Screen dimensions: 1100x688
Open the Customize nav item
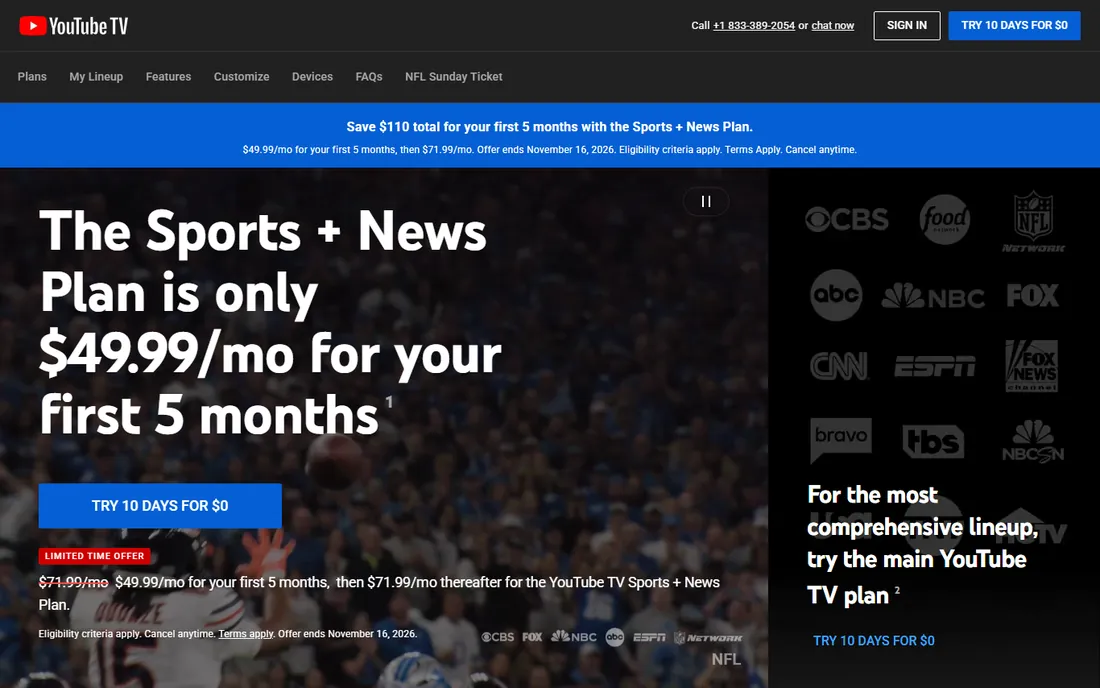coord(241,76)
